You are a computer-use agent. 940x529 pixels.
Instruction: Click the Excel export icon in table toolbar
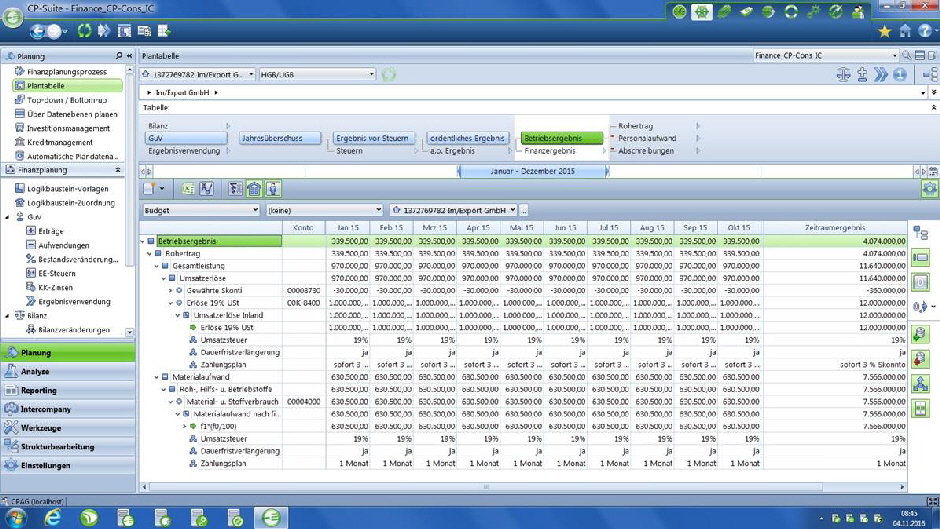click(188, 189)
